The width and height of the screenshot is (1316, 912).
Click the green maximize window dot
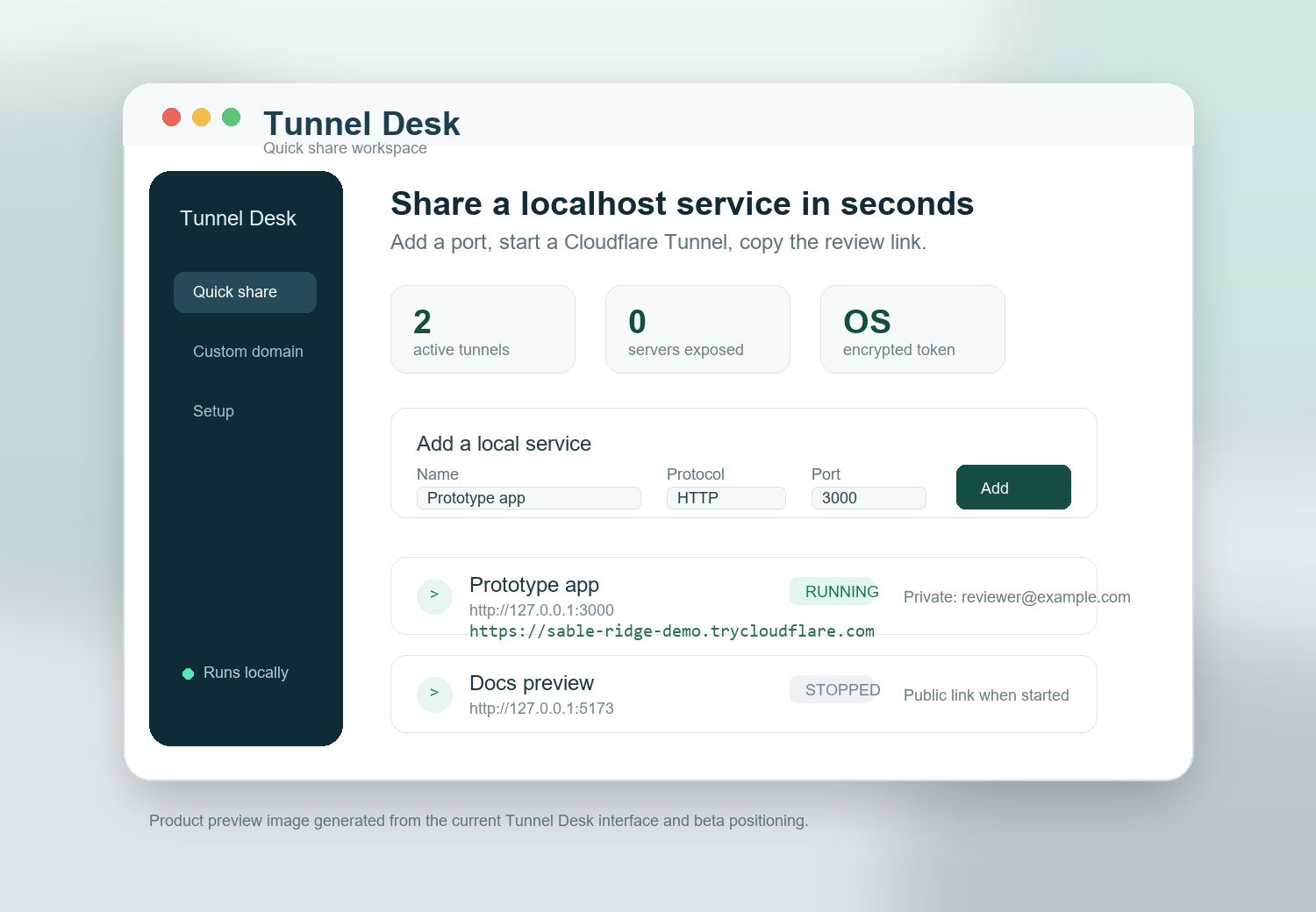pos(232,117)
